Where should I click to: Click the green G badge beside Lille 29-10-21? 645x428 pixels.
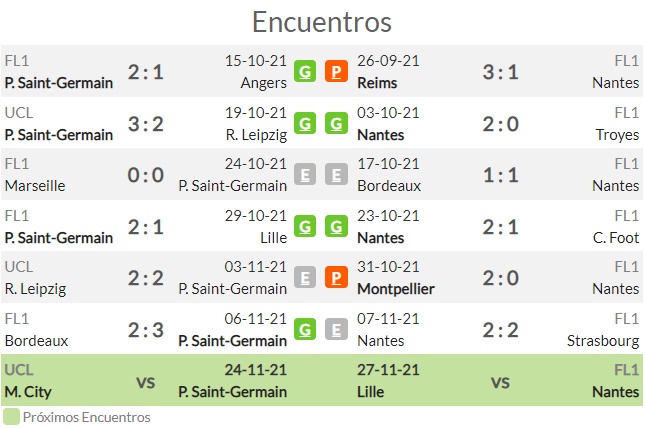tap(305, 226)
